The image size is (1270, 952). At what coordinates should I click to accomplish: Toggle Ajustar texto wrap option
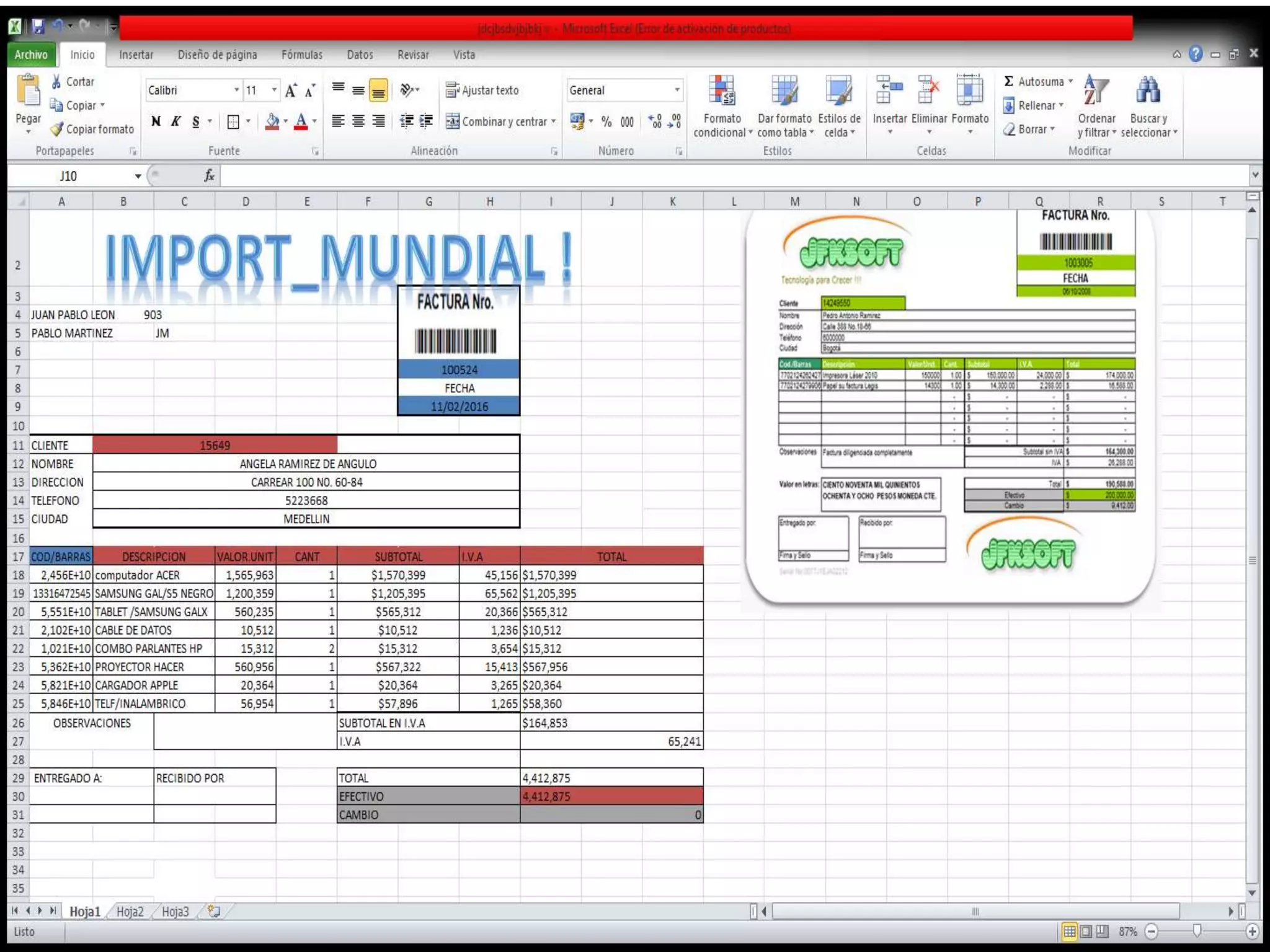[482, 90]
